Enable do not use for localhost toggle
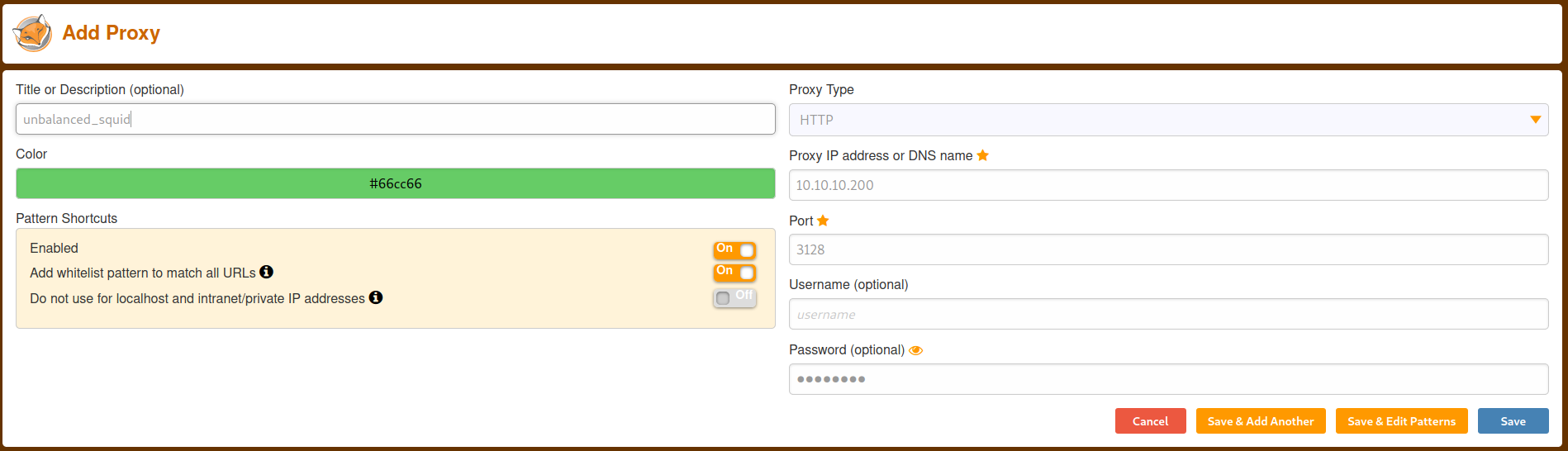This screenshot has height=451, width=1568. point(734,297)
